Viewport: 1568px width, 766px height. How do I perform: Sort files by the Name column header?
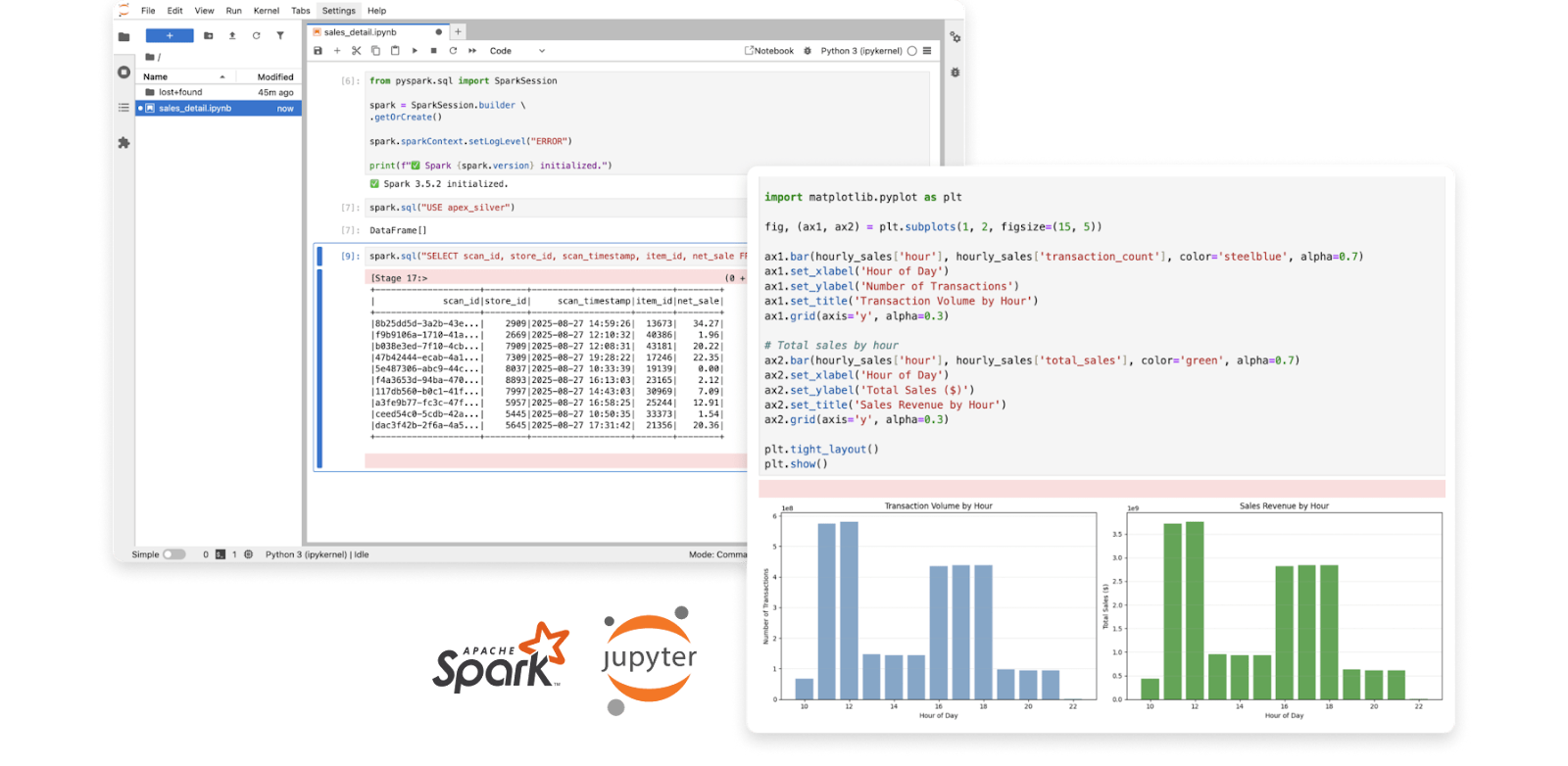(184, 76)
